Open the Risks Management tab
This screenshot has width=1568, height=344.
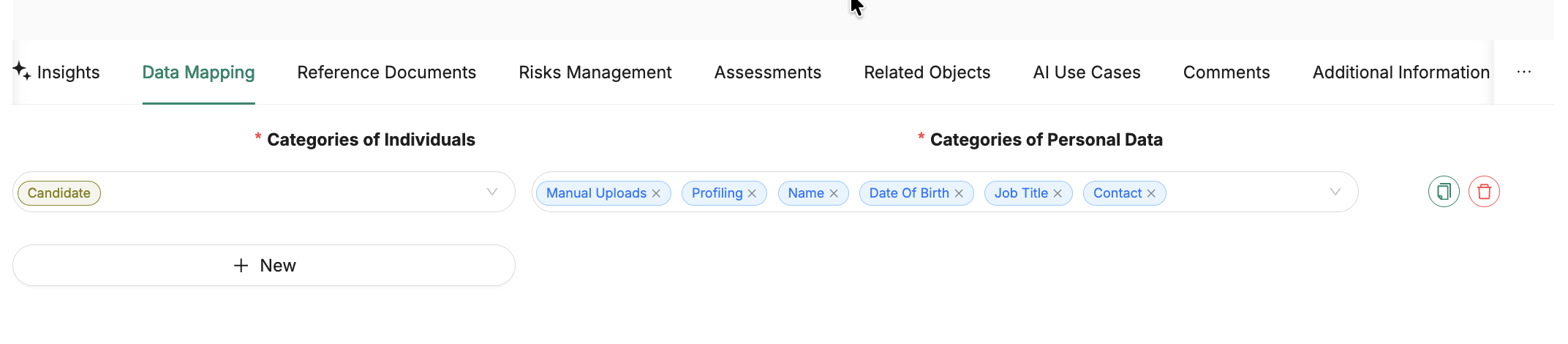595,72
